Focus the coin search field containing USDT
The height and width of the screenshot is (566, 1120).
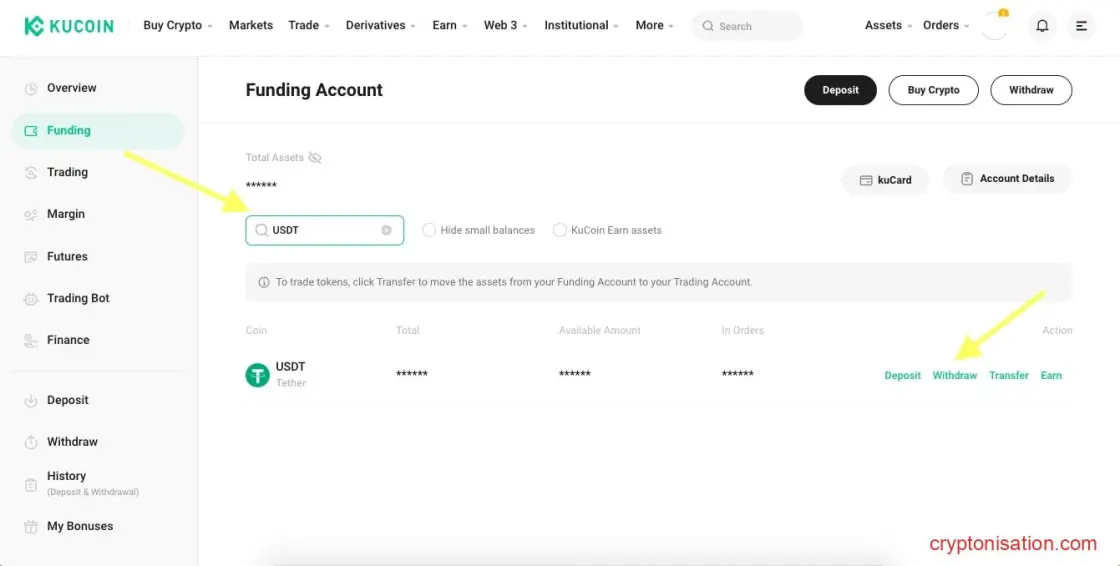(324, 230)
